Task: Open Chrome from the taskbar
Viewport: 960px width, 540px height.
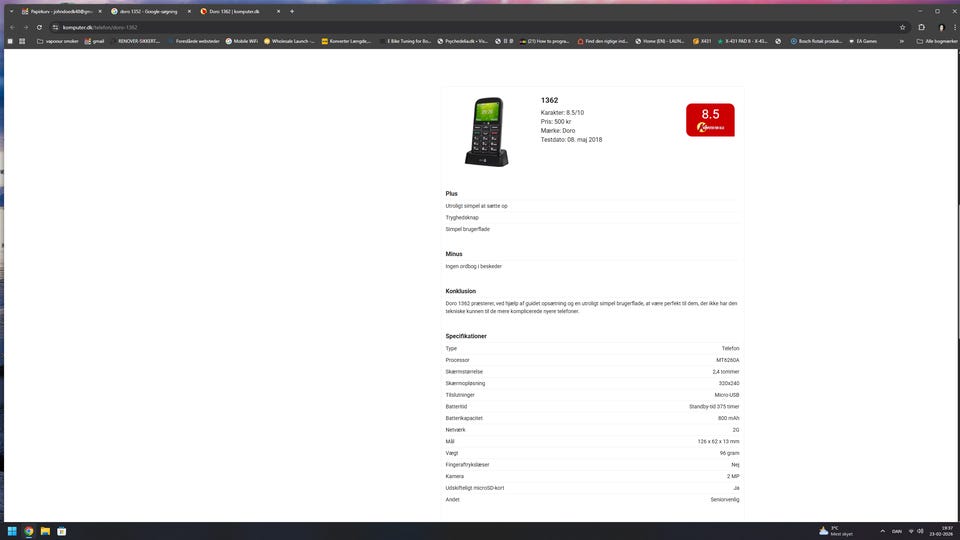Action: (x=29, y=531)
